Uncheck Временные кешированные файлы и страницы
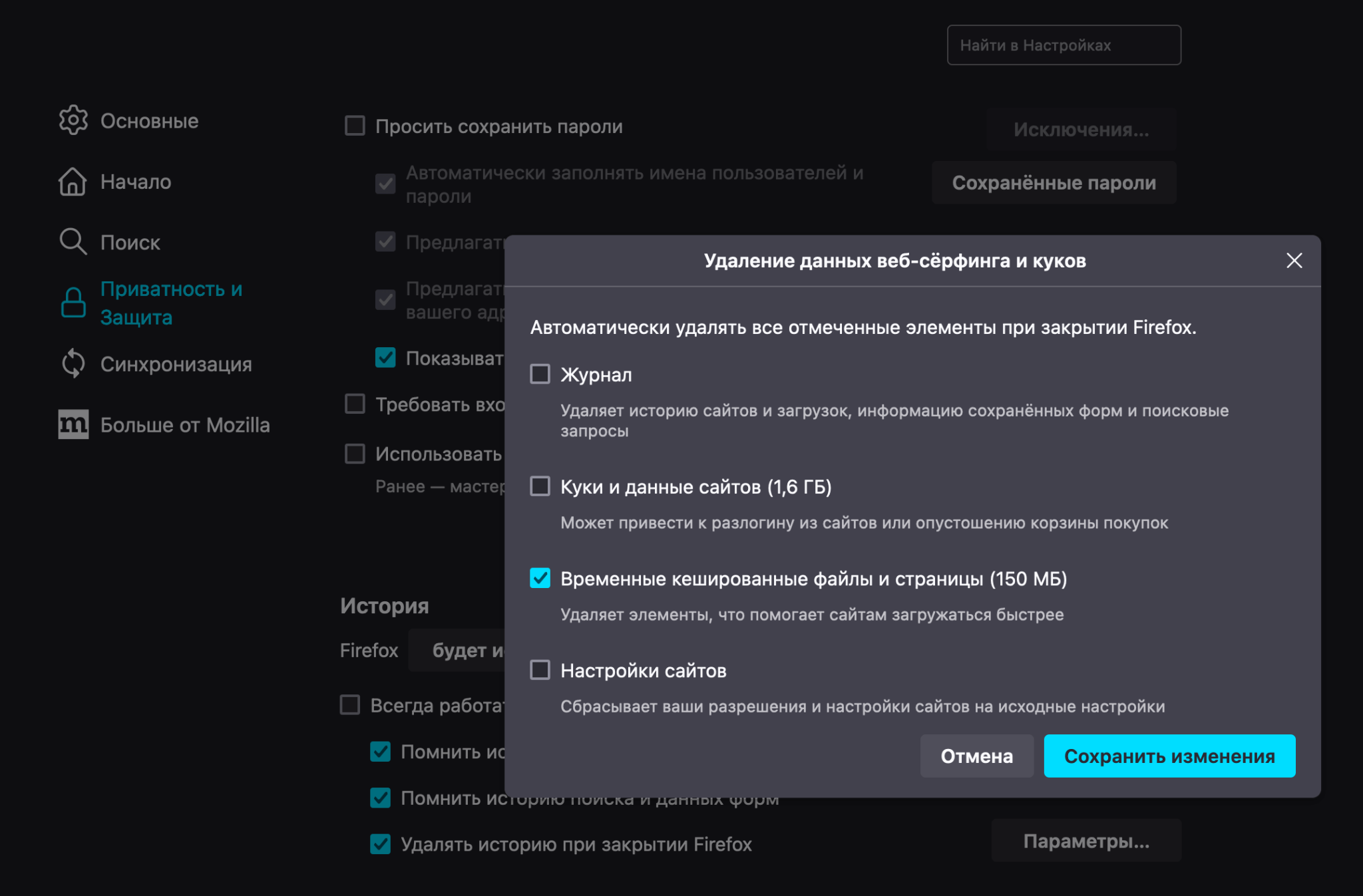The height and width of the screenshot is (896, 1363). 540,578
